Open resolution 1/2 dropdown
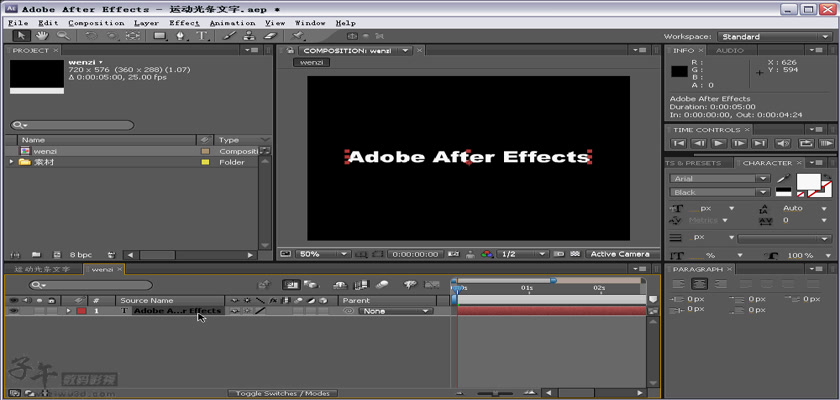This screenshot has width=840, height=400. (x=523, y=254)
